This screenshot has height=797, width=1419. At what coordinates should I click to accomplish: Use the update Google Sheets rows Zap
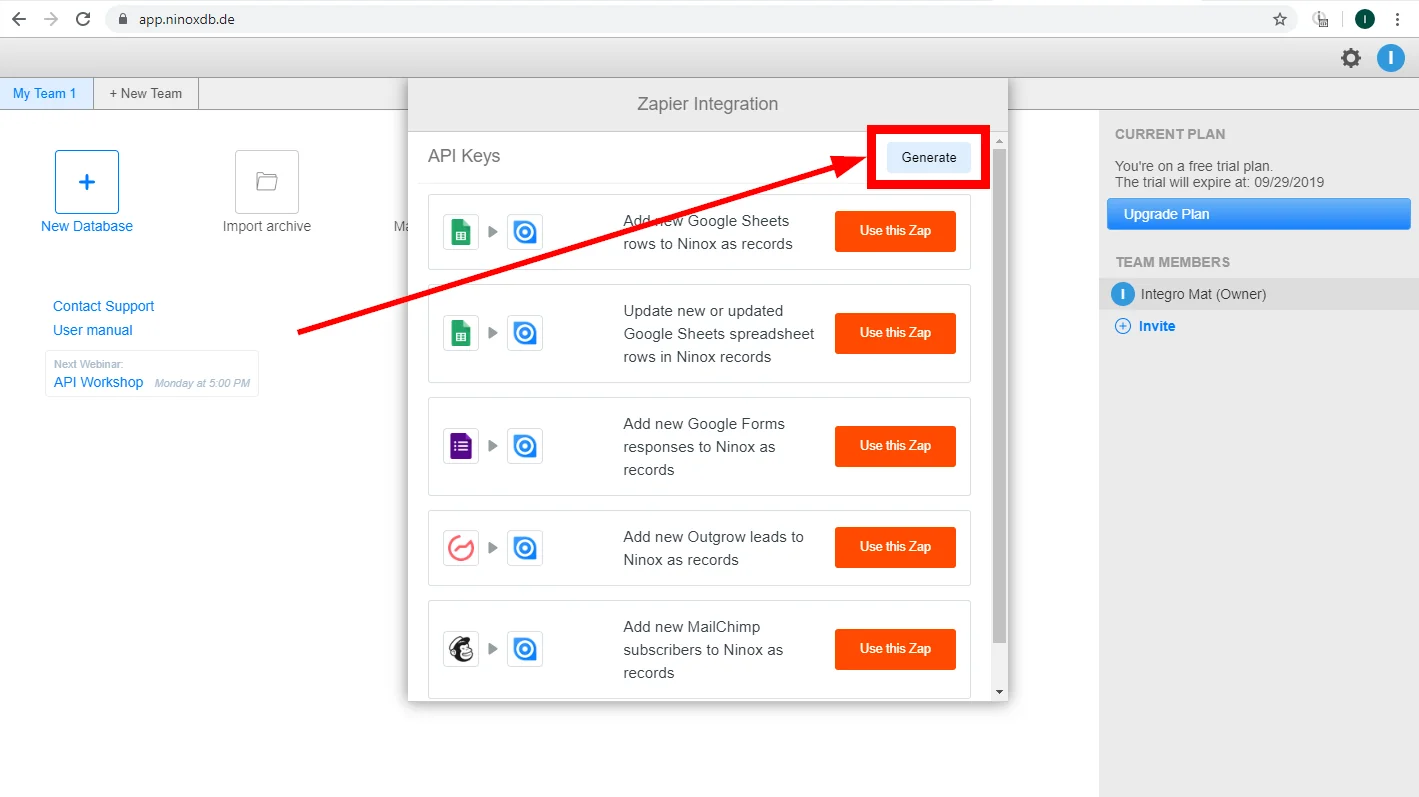895,333
